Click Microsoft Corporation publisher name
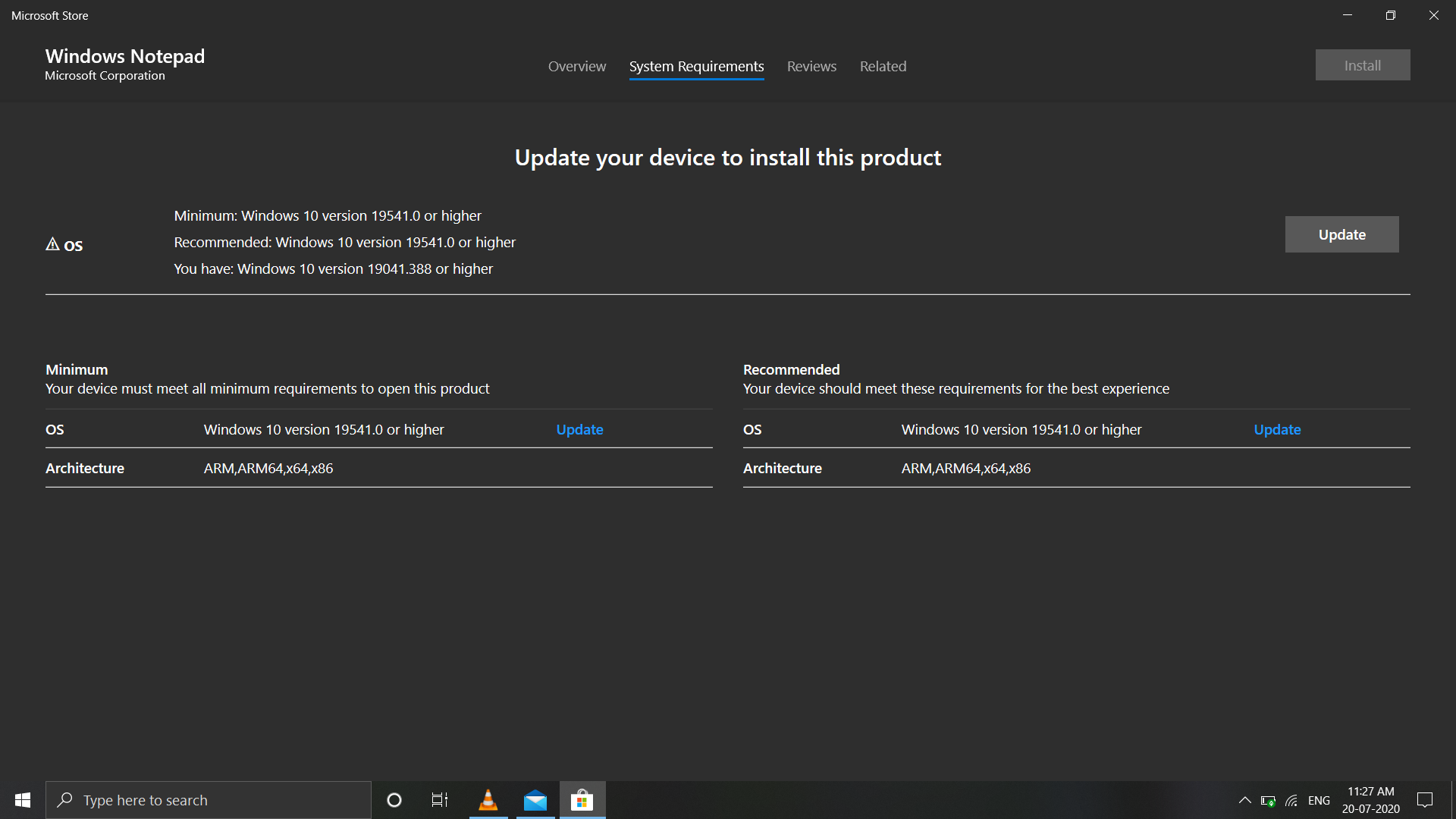 click(105, 76)
